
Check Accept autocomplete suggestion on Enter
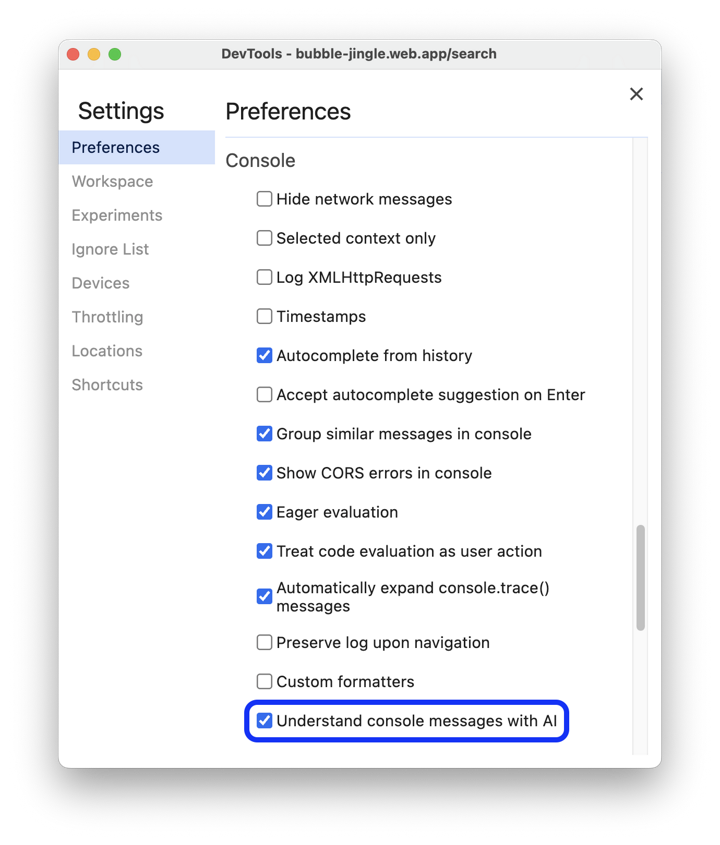pos(264,394)
